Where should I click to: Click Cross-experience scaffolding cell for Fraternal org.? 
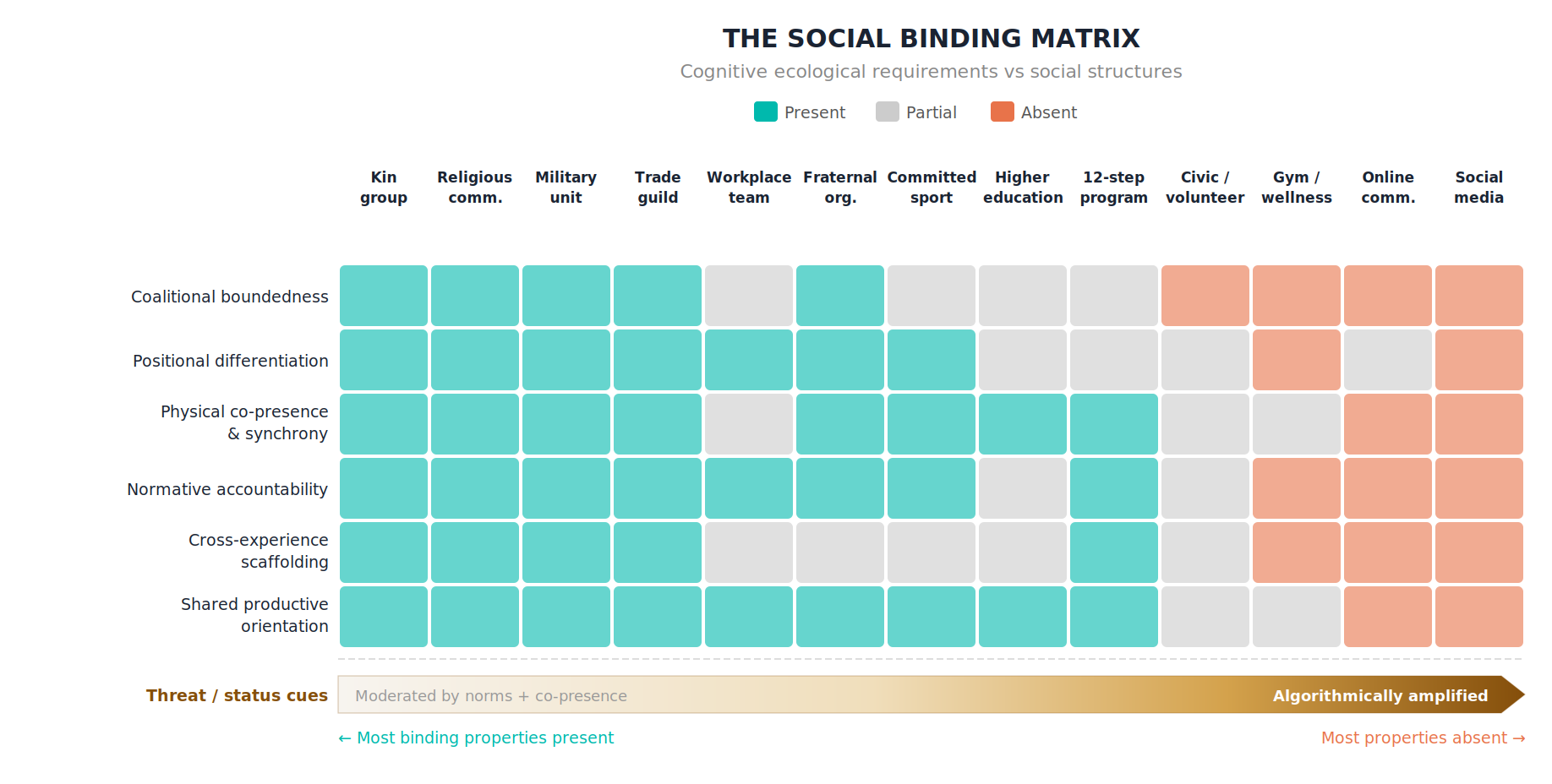tap(840, 553)
